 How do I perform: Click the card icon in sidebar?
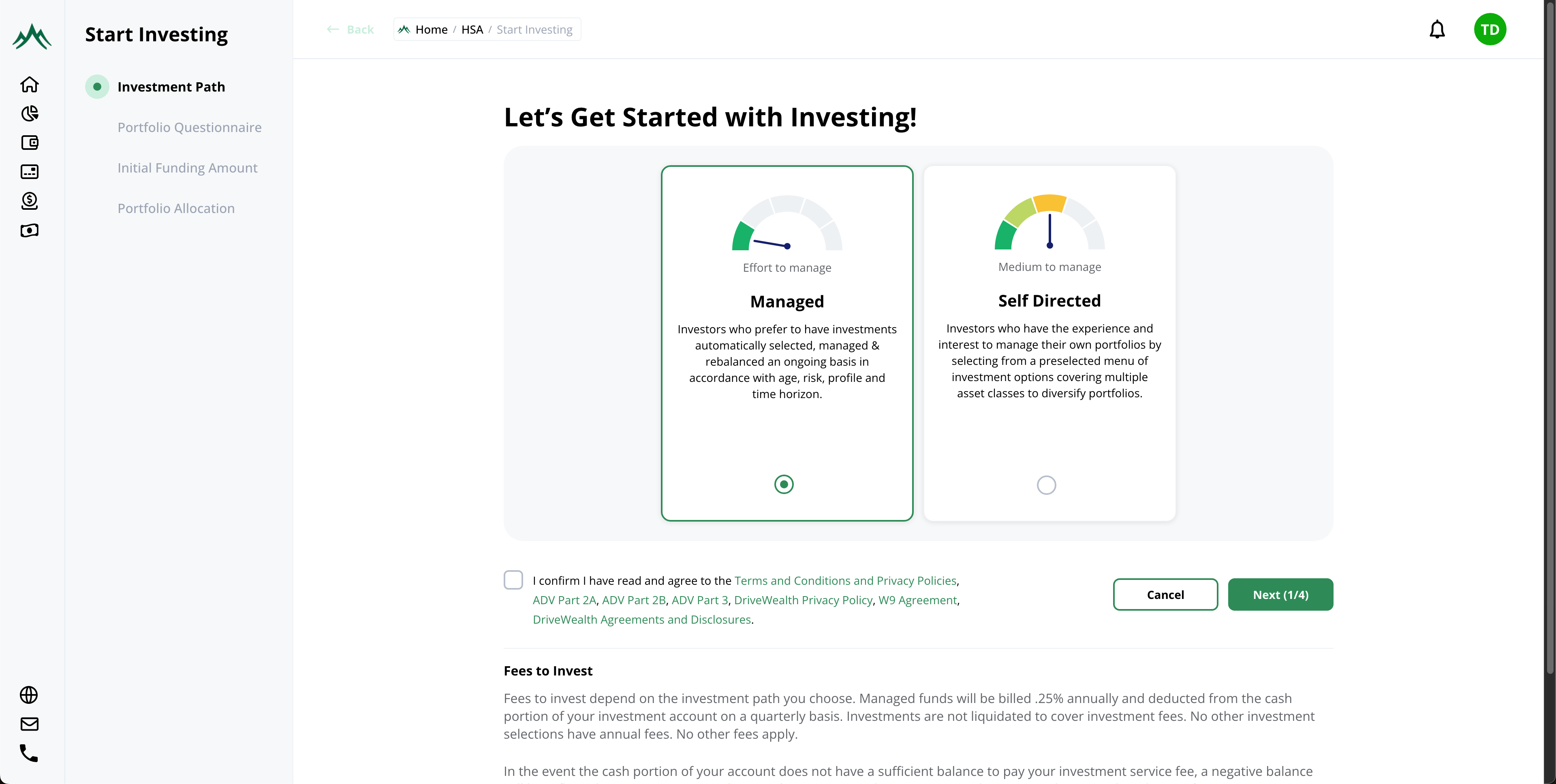[30, 172]
